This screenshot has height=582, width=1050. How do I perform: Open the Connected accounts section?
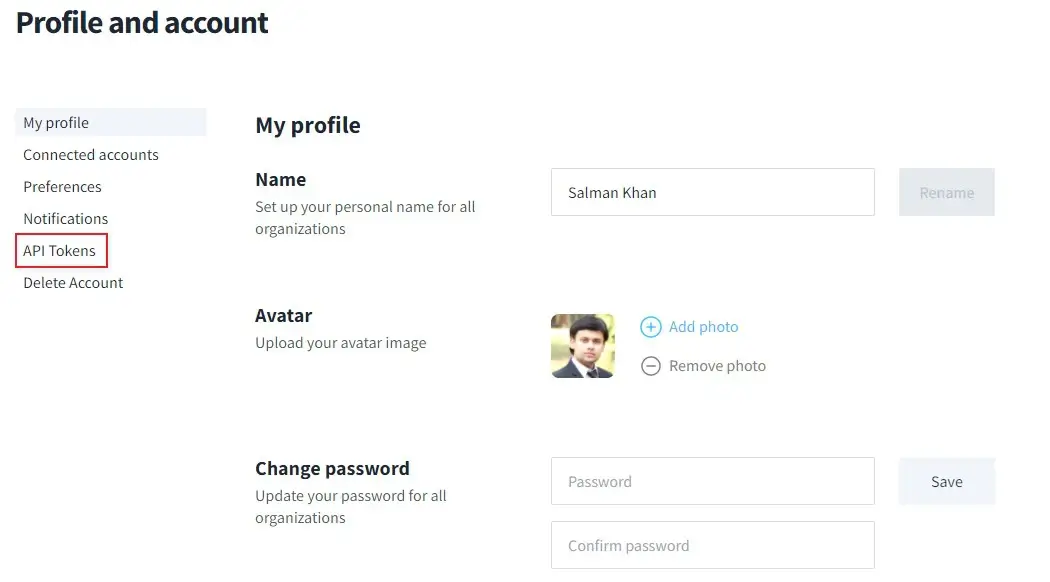tap(90, 154)
